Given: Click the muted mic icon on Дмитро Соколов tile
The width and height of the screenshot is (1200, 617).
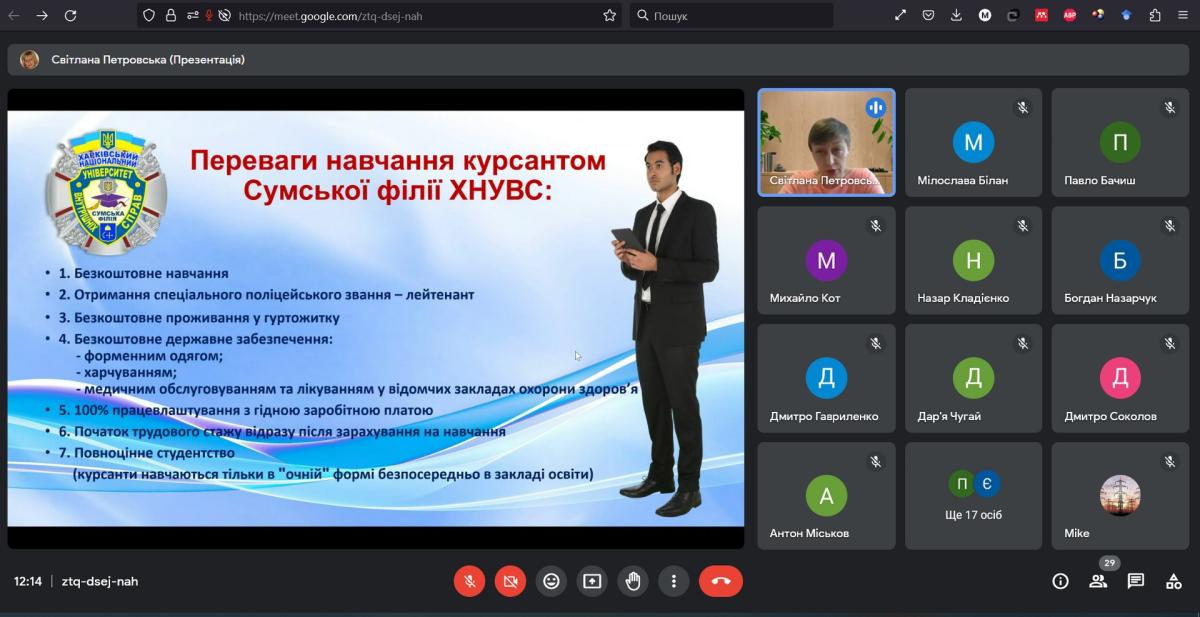Looking at the screenshot, I should (x=1169, y=344).
